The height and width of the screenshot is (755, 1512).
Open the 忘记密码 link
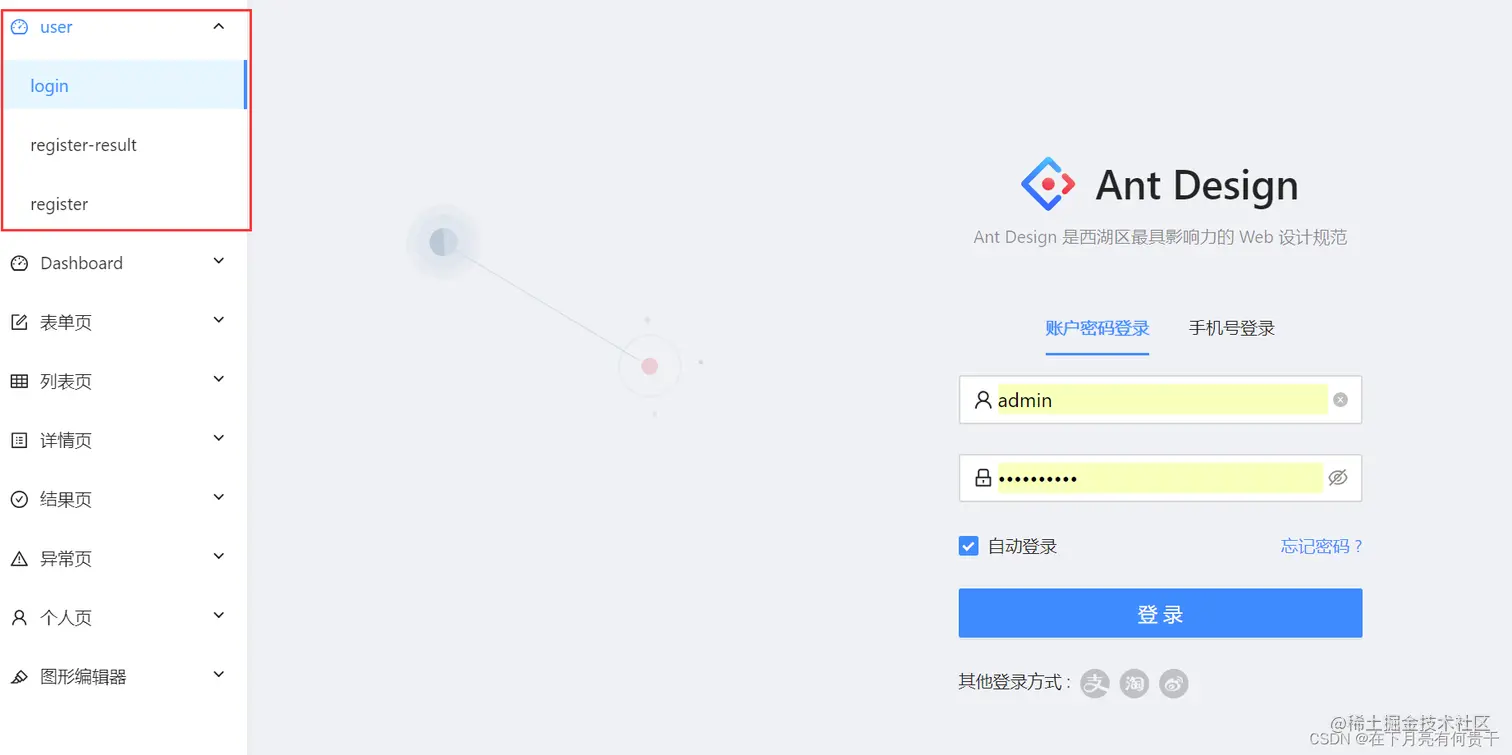[1320, 546]
